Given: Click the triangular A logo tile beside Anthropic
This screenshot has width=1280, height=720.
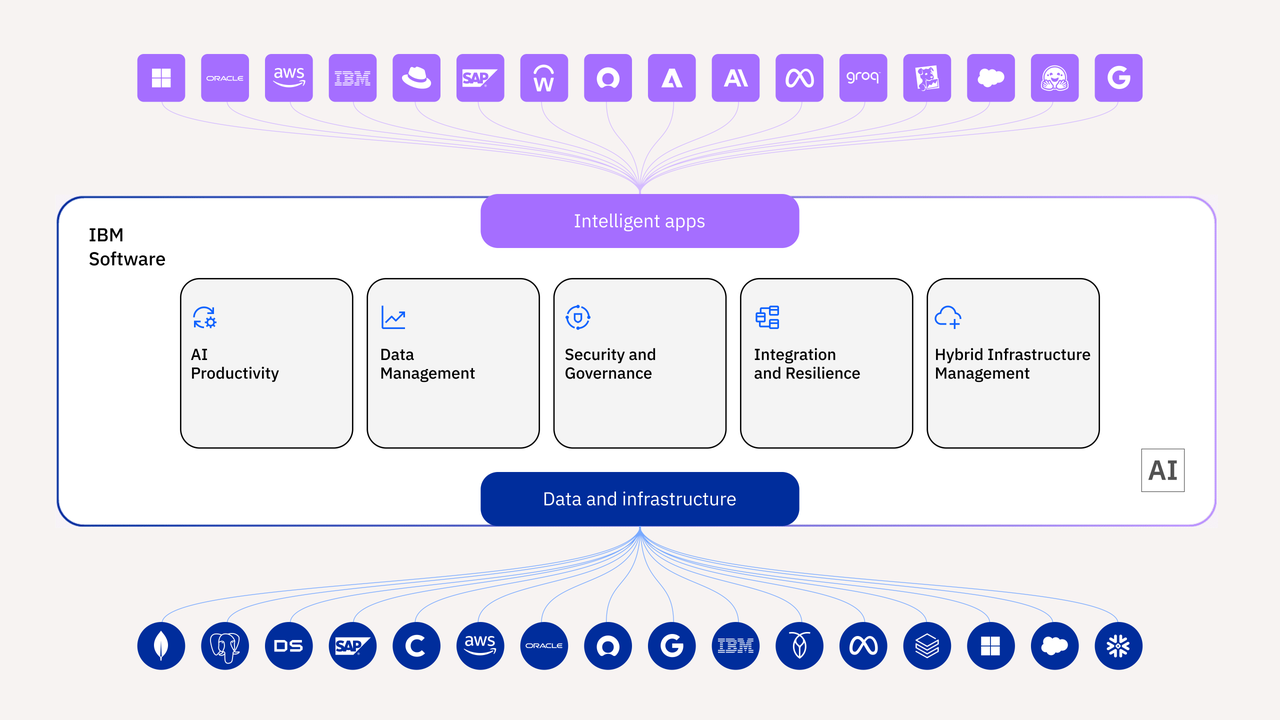Looking at the screenshot, I should (672, 78).
